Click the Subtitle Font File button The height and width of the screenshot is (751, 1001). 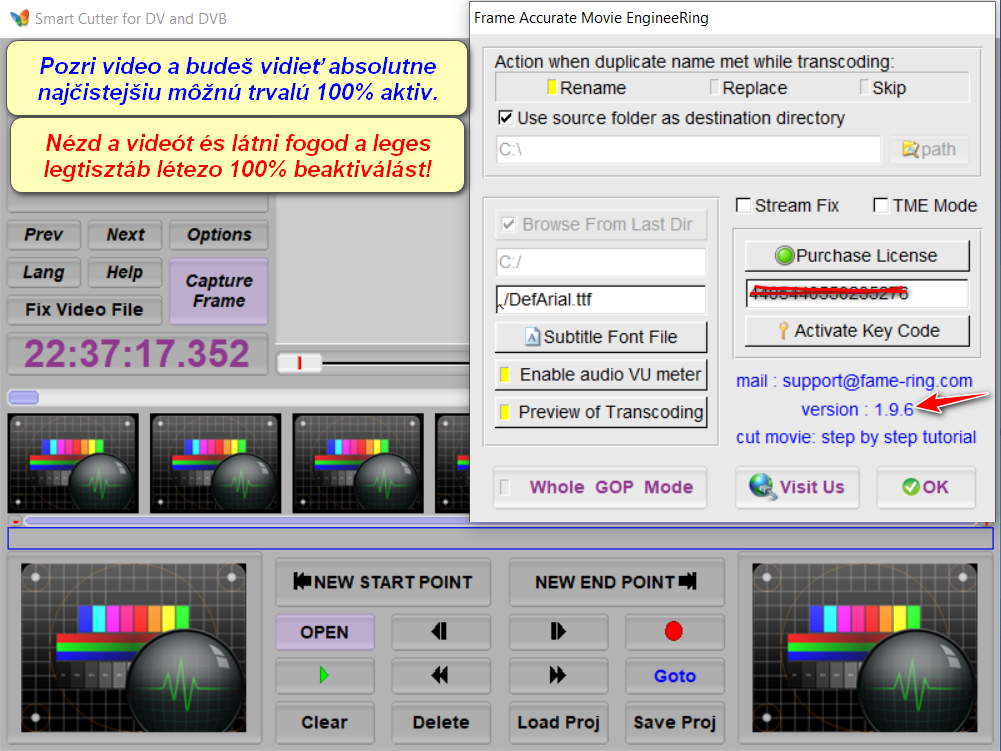[x=601, y=337]
